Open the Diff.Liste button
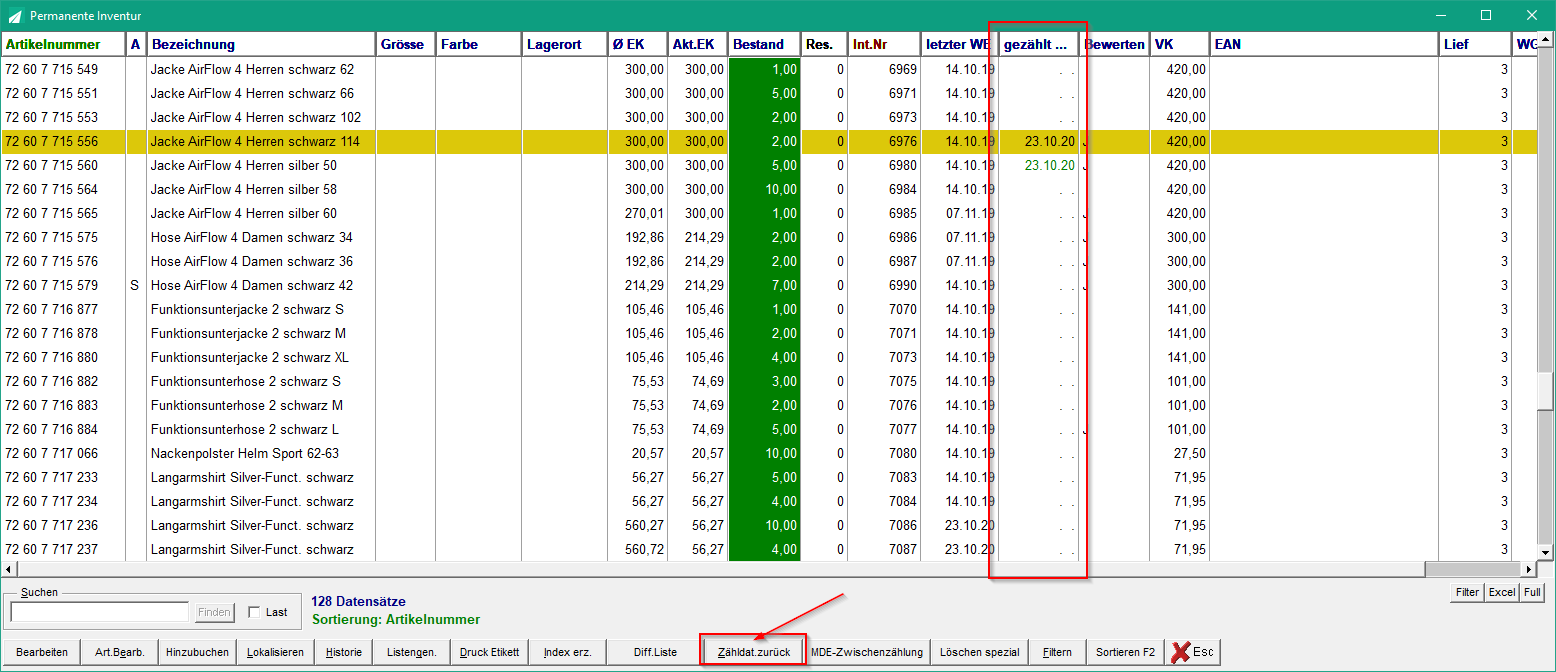 (x=655, y=652)
